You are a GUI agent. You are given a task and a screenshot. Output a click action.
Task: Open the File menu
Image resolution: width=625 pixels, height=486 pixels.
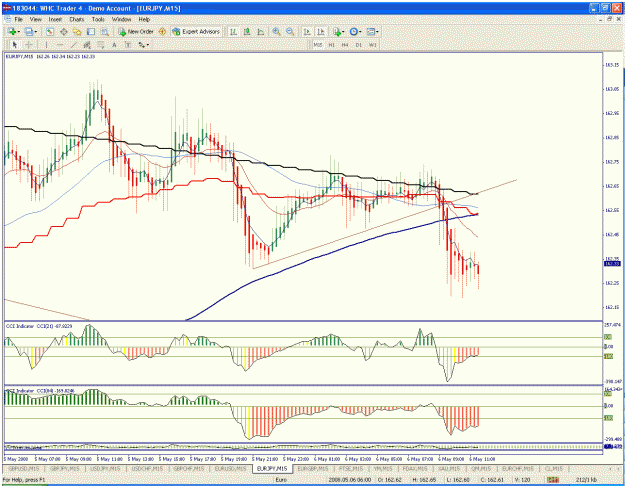pos(18,19)
